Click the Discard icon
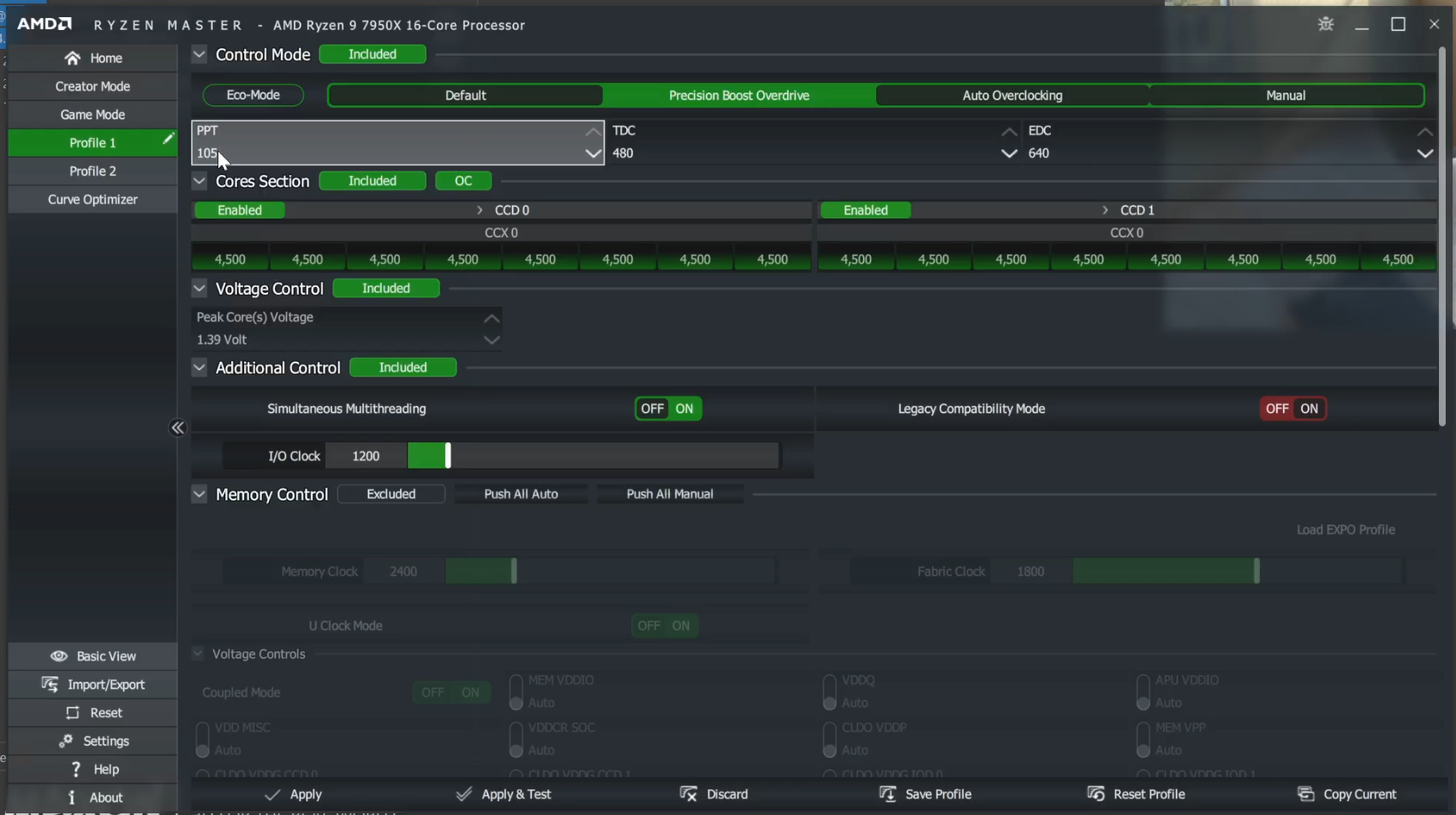The image size is (1456, 815). coord(689,794)
